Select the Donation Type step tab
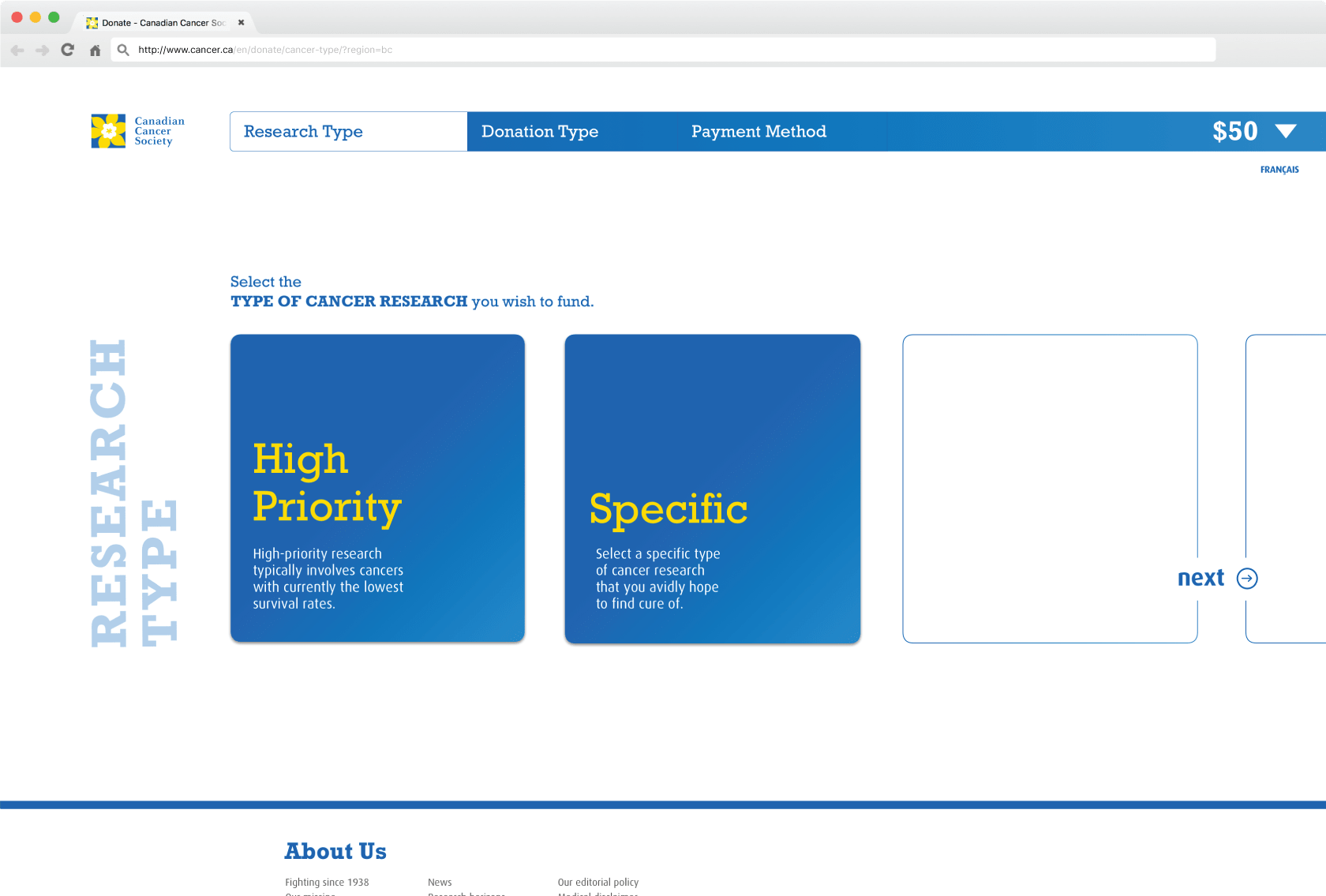The width and height of the screenshot is (1326, 896). [x=540, y=132]
